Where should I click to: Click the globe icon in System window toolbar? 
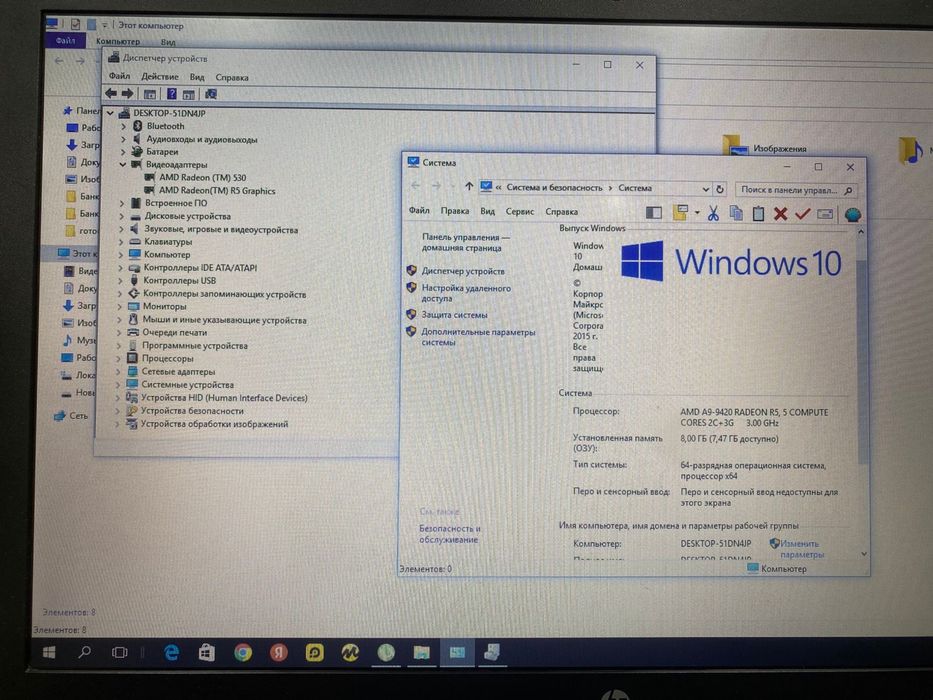[x=852, y=214]
